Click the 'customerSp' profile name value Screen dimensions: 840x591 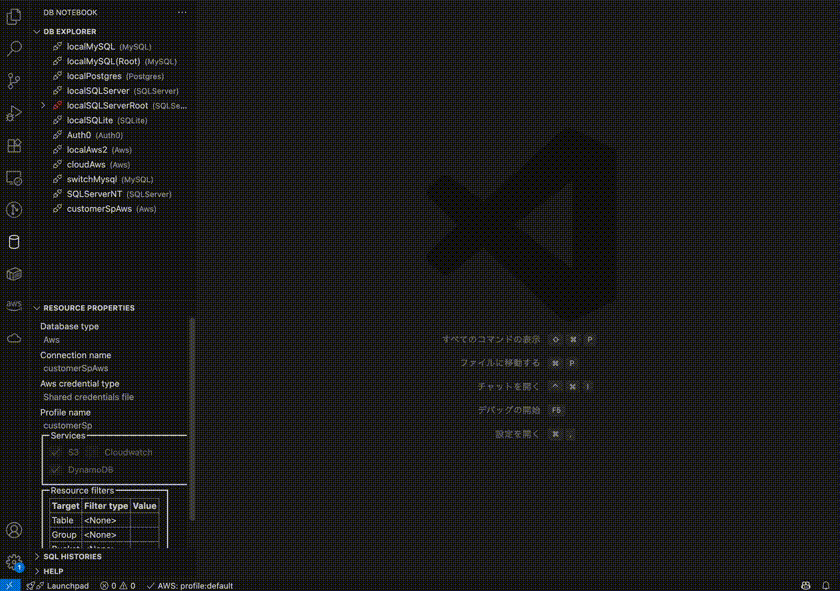click(x=68, y=425)
